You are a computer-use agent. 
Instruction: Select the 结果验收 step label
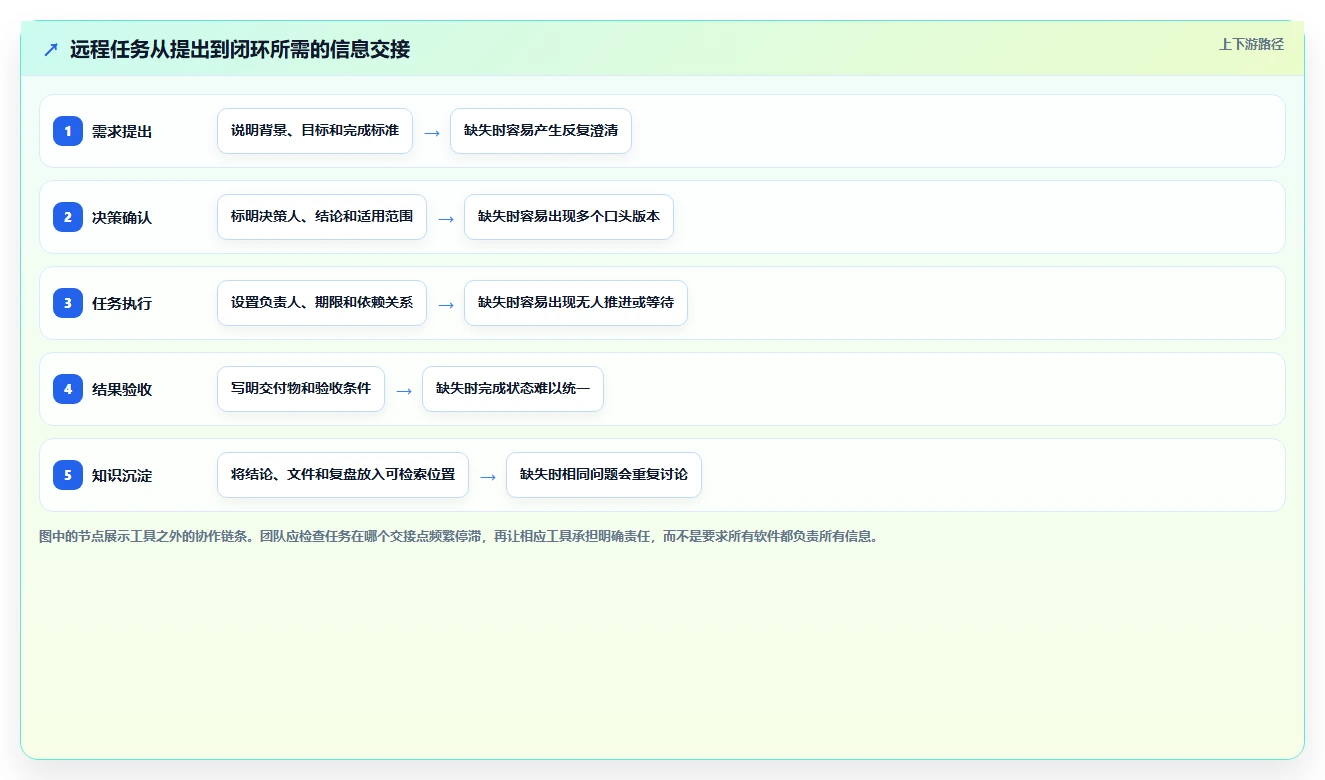[122, 389]
